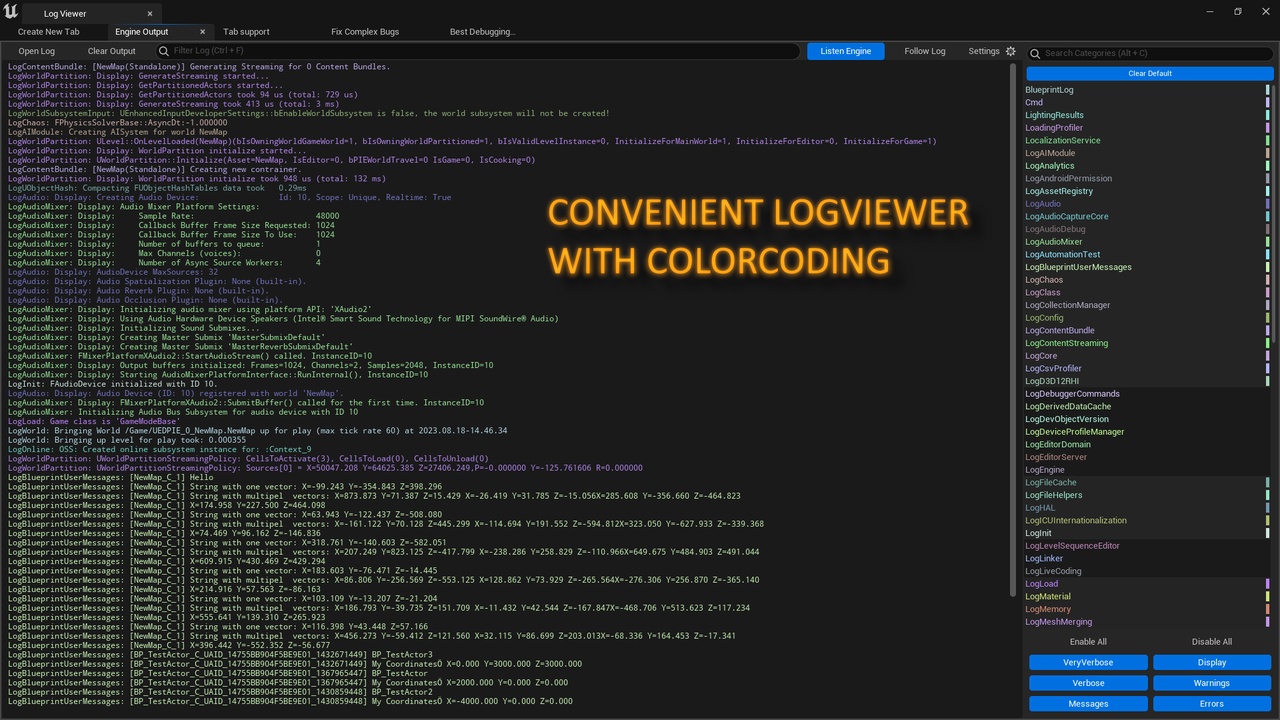Close the Engine Output tab
Image resolution: width=1280 pixels, height=720 pixels.
click(202, 32)
